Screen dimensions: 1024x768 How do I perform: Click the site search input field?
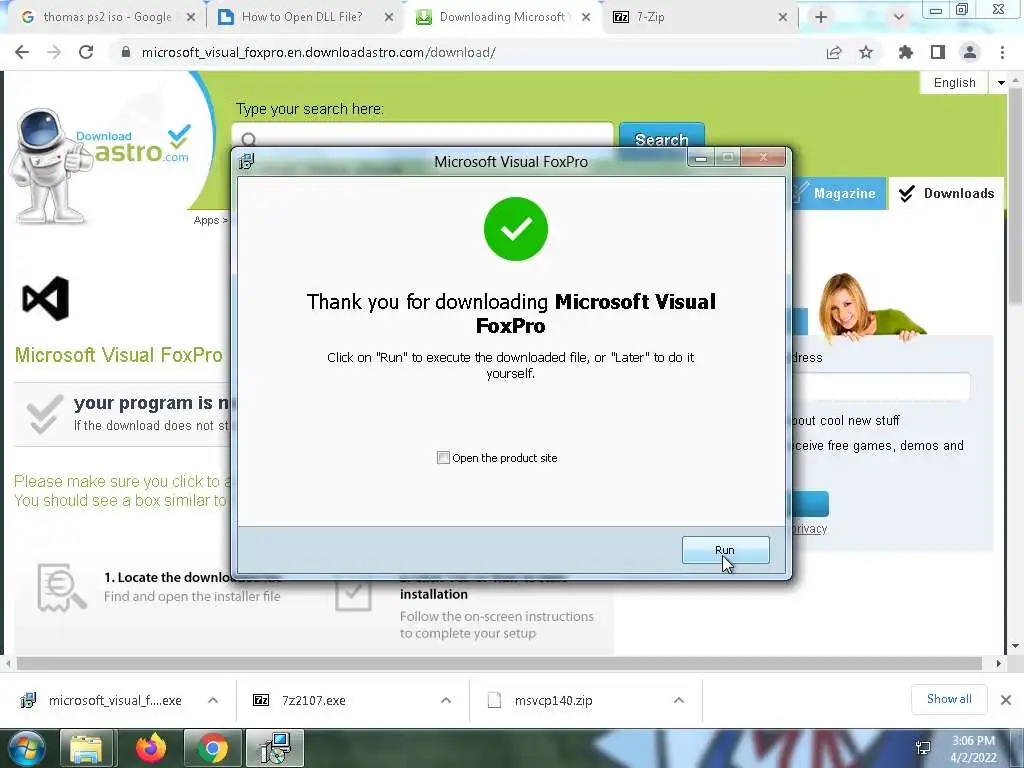(x=422, y=136)
